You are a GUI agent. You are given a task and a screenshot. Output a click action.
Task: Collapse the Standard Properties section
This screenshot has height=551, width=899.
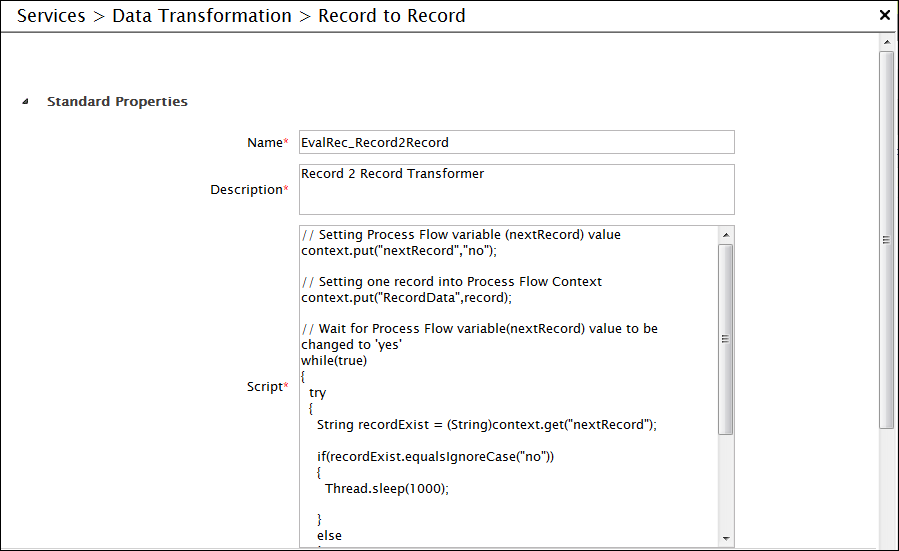click(25, 101)
